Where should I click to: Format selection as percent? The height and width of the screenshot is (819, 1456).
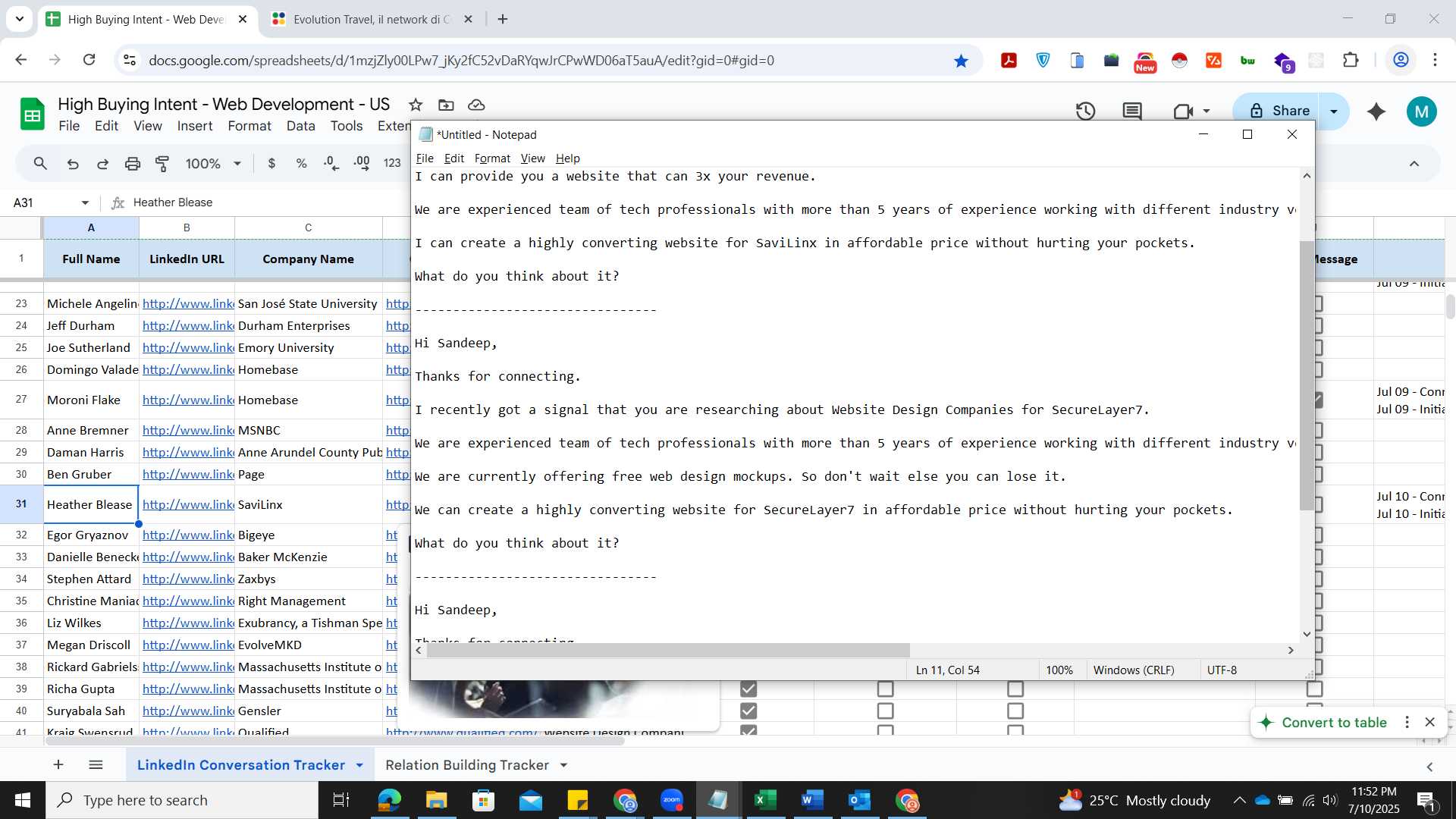(x=301, y=163)
